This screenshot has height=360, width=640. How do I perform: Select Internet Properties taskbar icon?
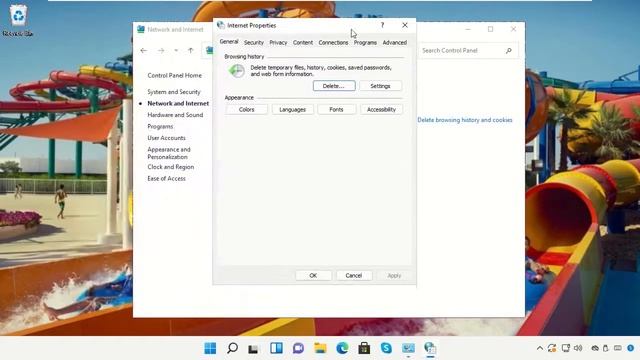[430, 348]
